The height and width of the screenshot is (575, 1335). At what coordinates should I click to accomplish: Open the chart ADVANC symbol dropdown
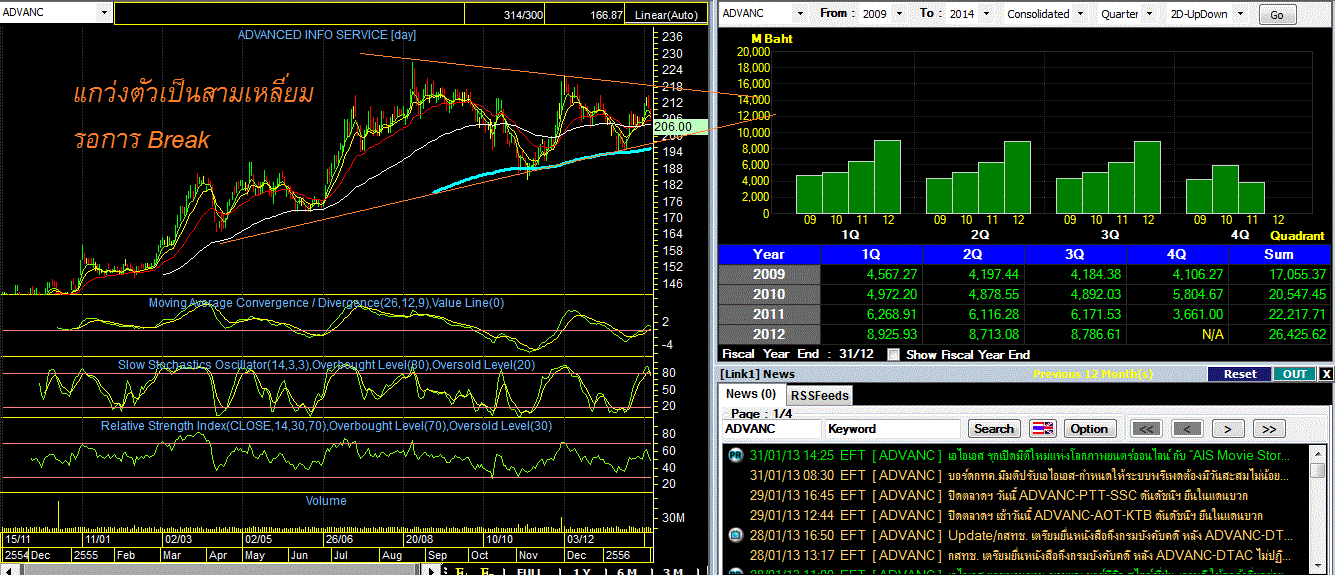tap(105, 13)
